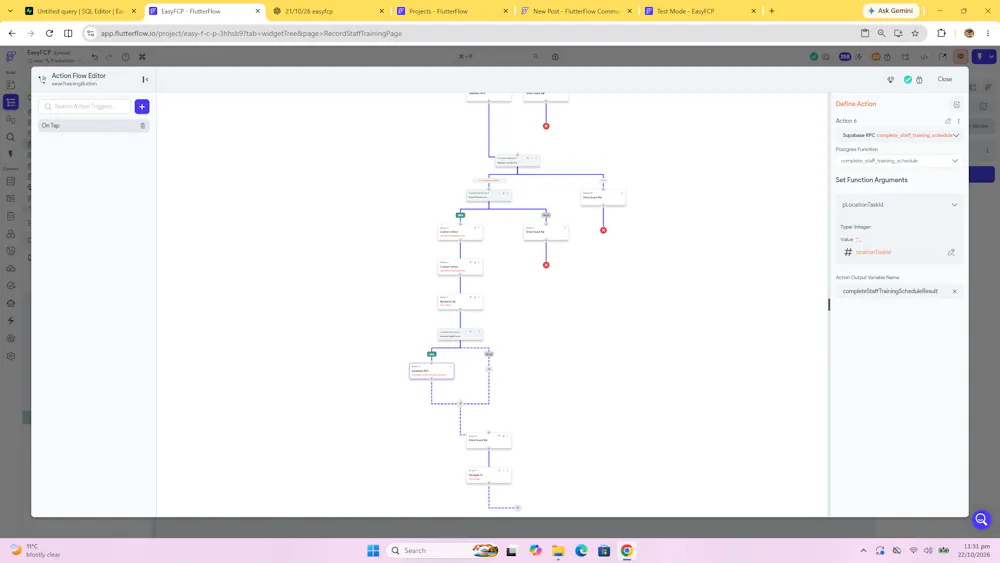The image size is (1000, 563).
Task: Click the icon left of green check in header
Action: (890, 80)
